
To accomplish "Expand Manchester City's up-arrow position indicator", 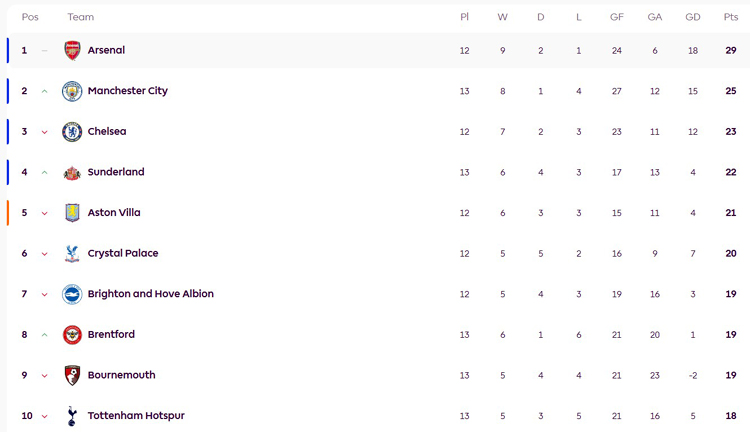I will [x=45, y=91].
